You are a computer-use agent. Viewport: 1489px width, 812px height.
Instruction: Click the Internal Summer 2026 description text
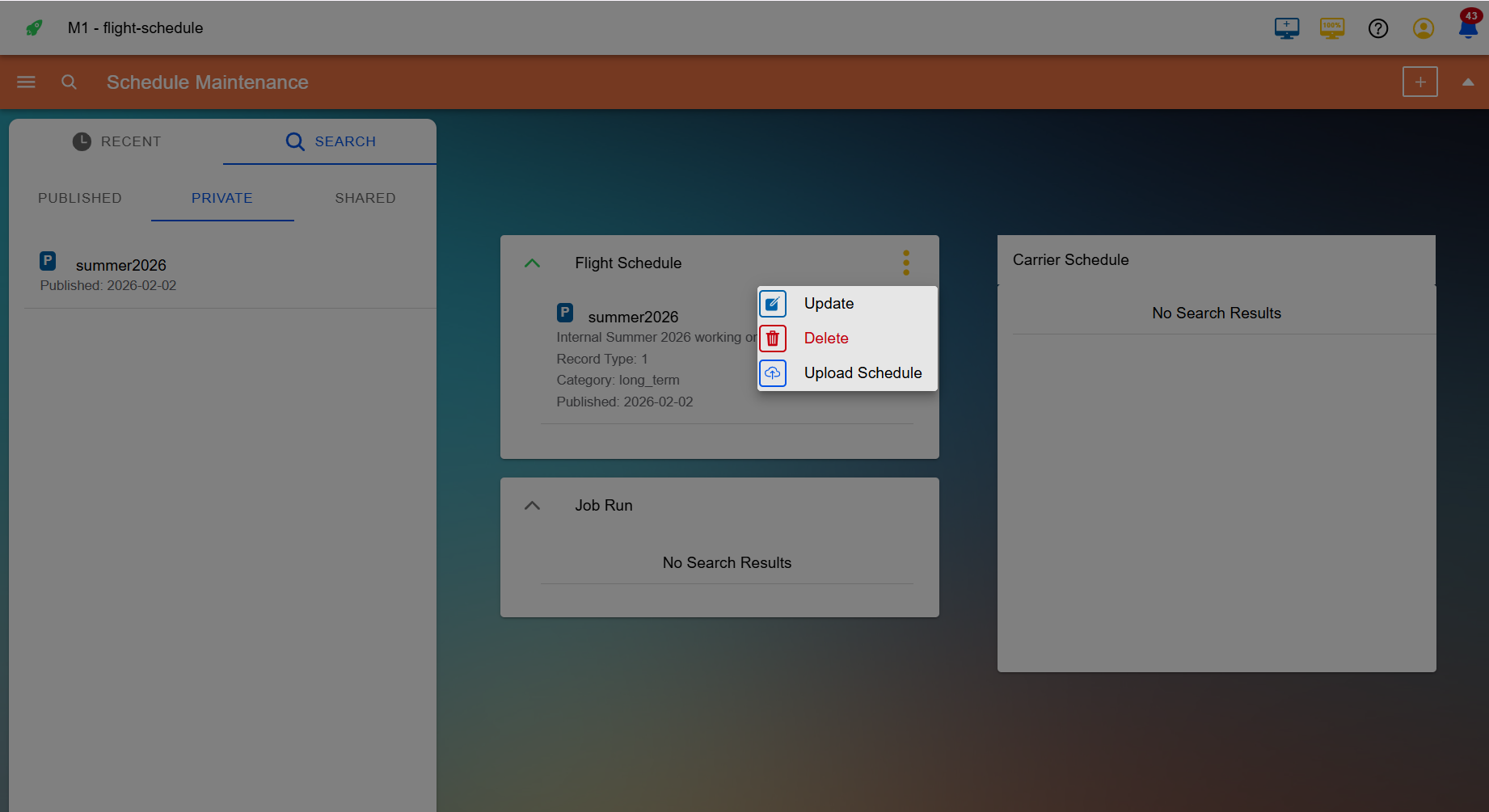[x=656, y=337]
